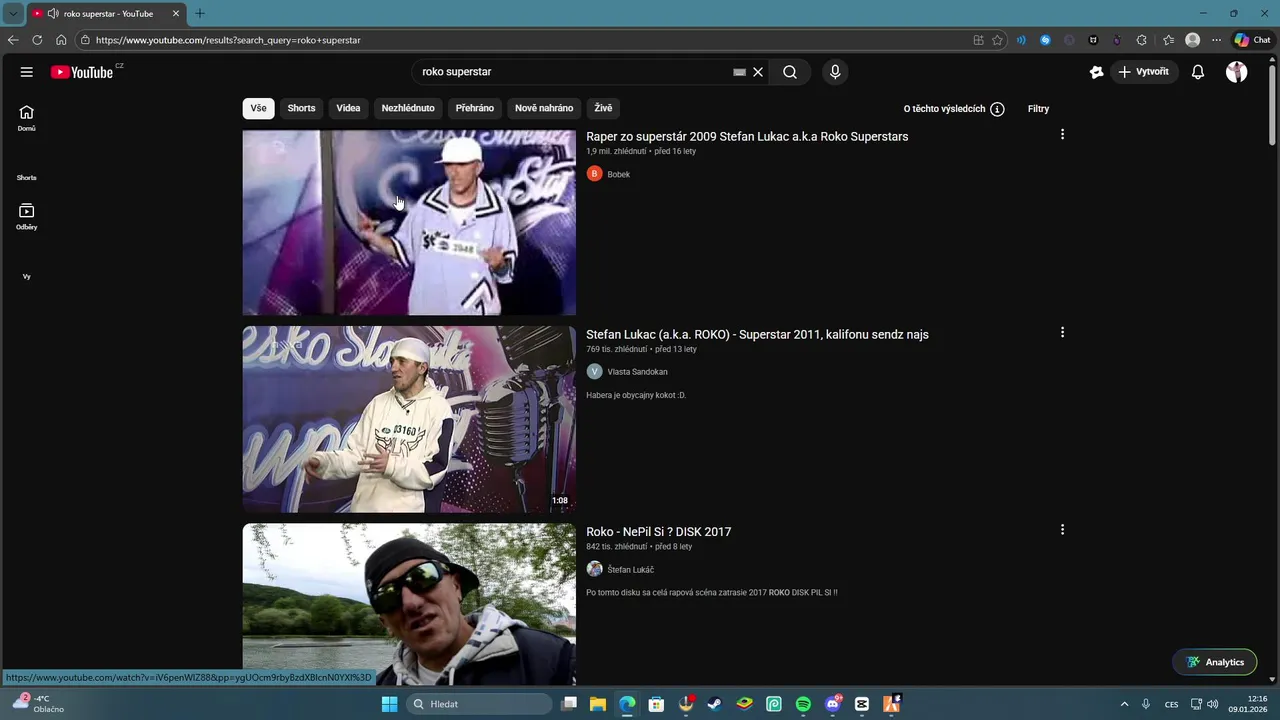
Task: Open the on-screen keyboard icon in the search box
Action: point(739,72)
